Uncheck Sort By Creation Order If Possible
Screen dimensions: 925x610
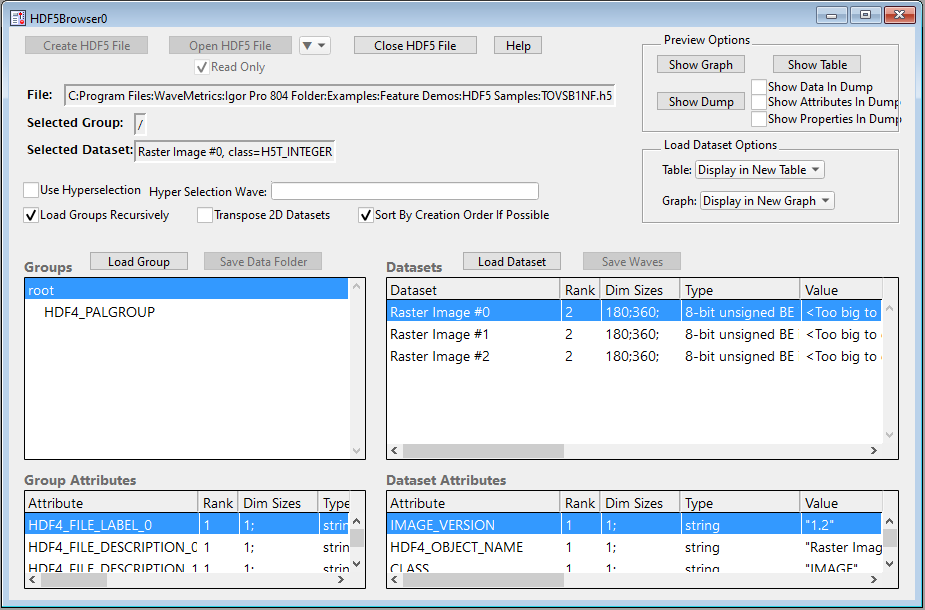pos(365,215)
